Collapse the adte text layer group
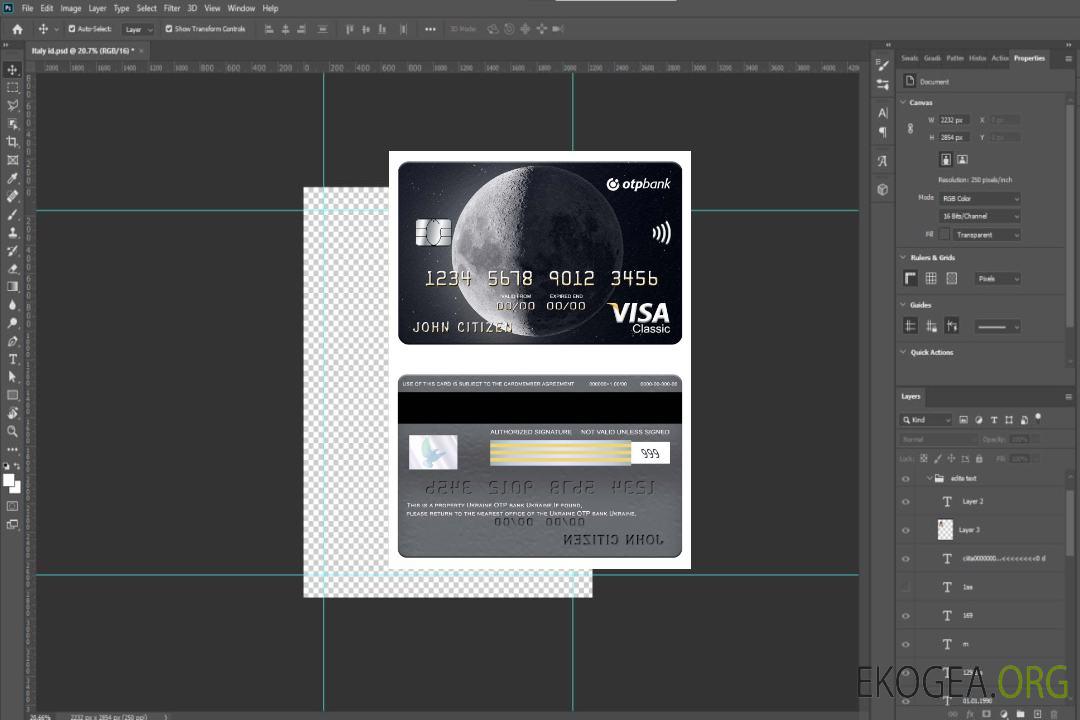 pyautogui.click(x=929, y=478)
